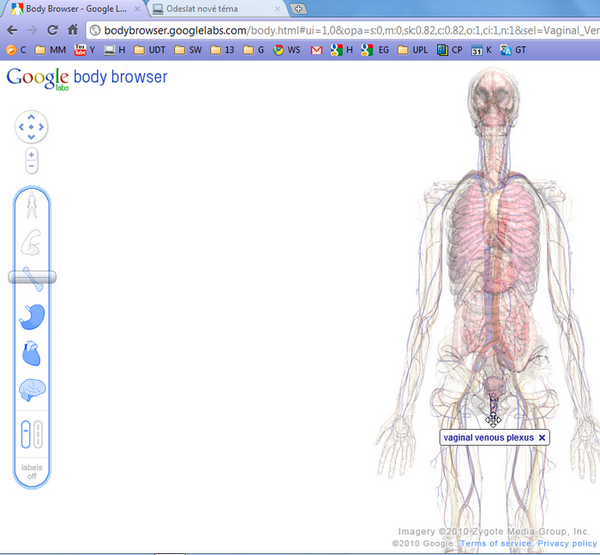
Task: Toggle the labels off switch
Action: (32, 470)
